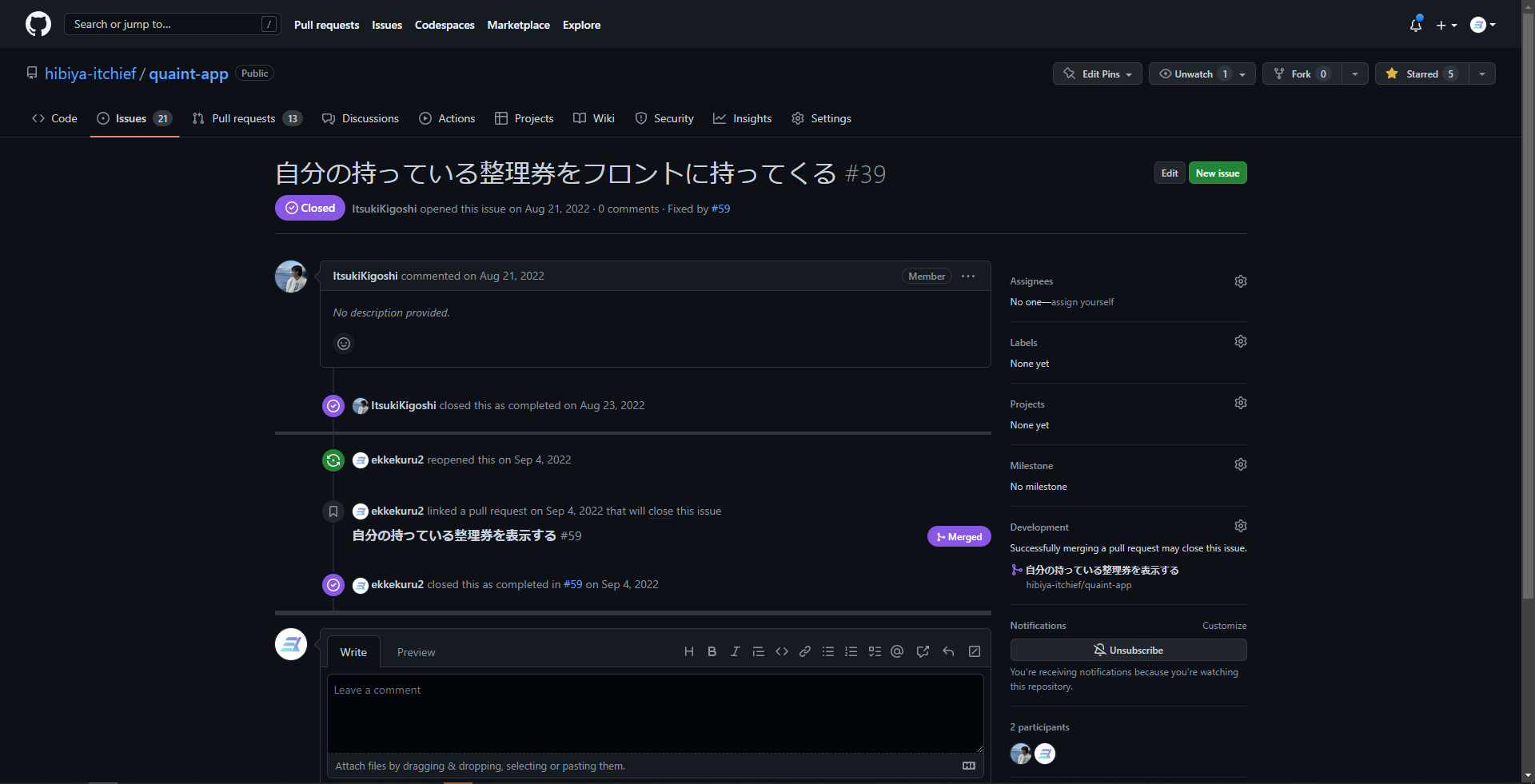Switch to the Actions tab

[447, 118]
